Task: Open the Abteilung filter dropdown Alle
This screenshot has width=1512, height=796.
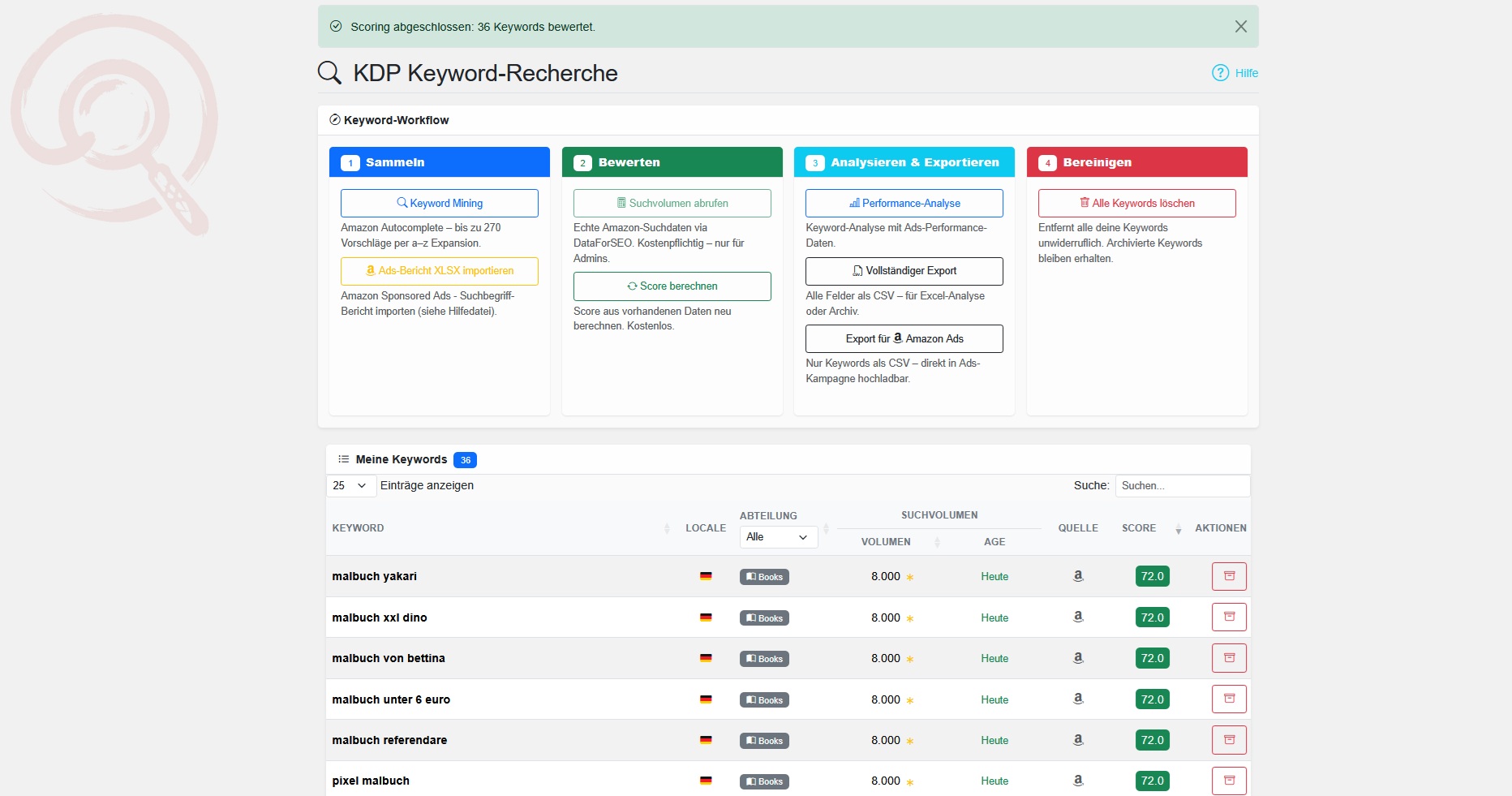Action: (x=778, y=537)
